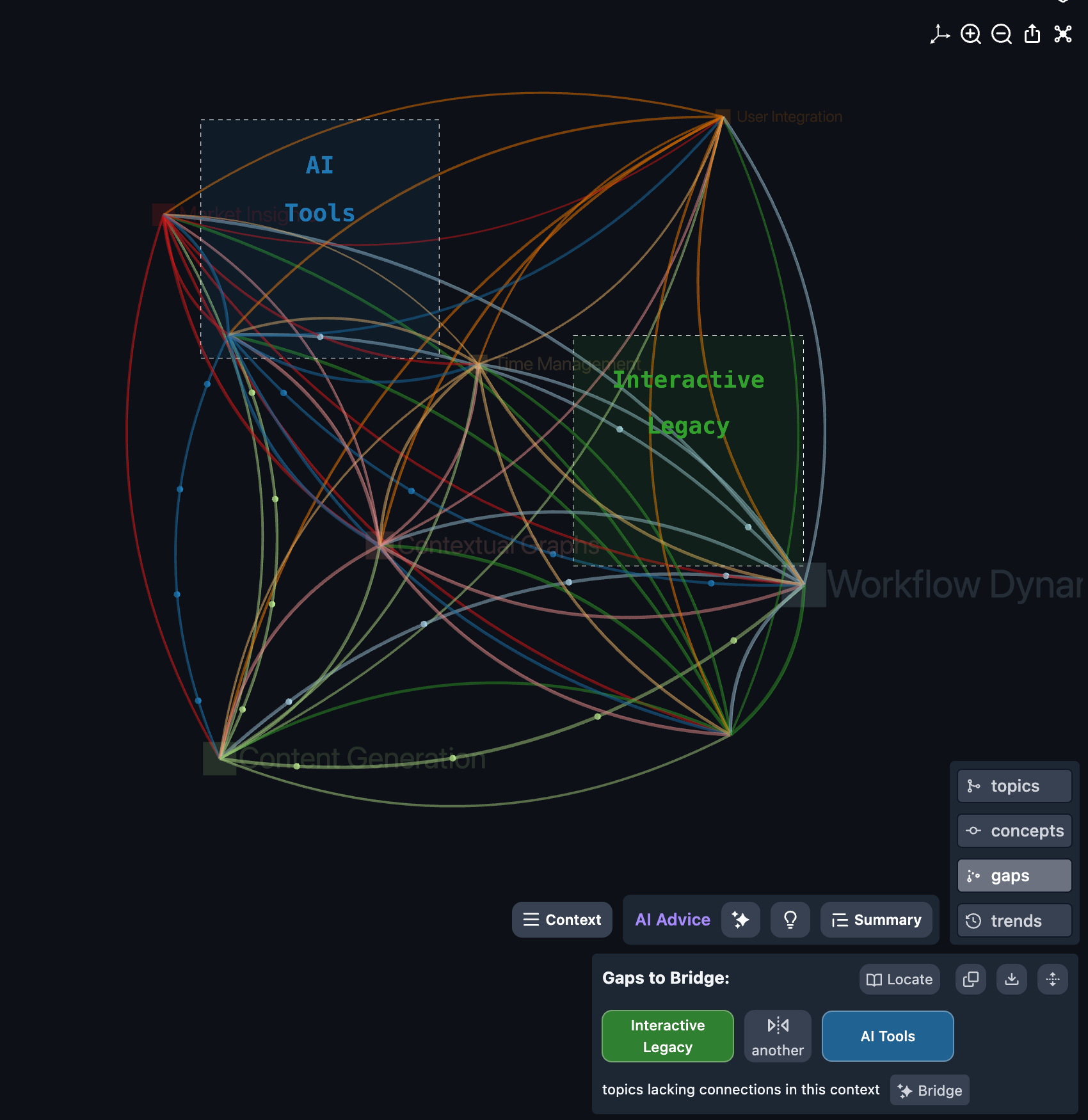1088x1120 pixels.
Task: Select the gaps tab
Action: click(x=1014, y=876)
